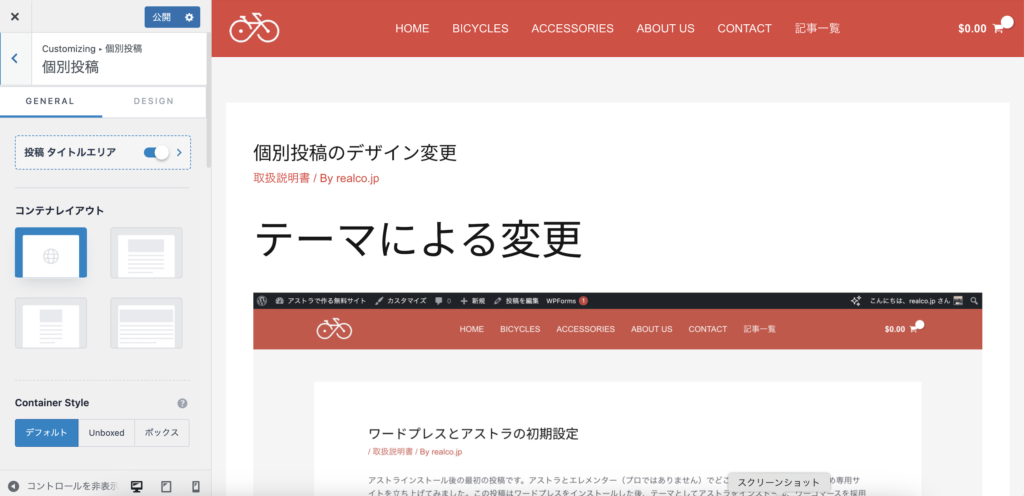1024x496 pixels.
Task: Open HOME in the site header menu
Action: 412,29
